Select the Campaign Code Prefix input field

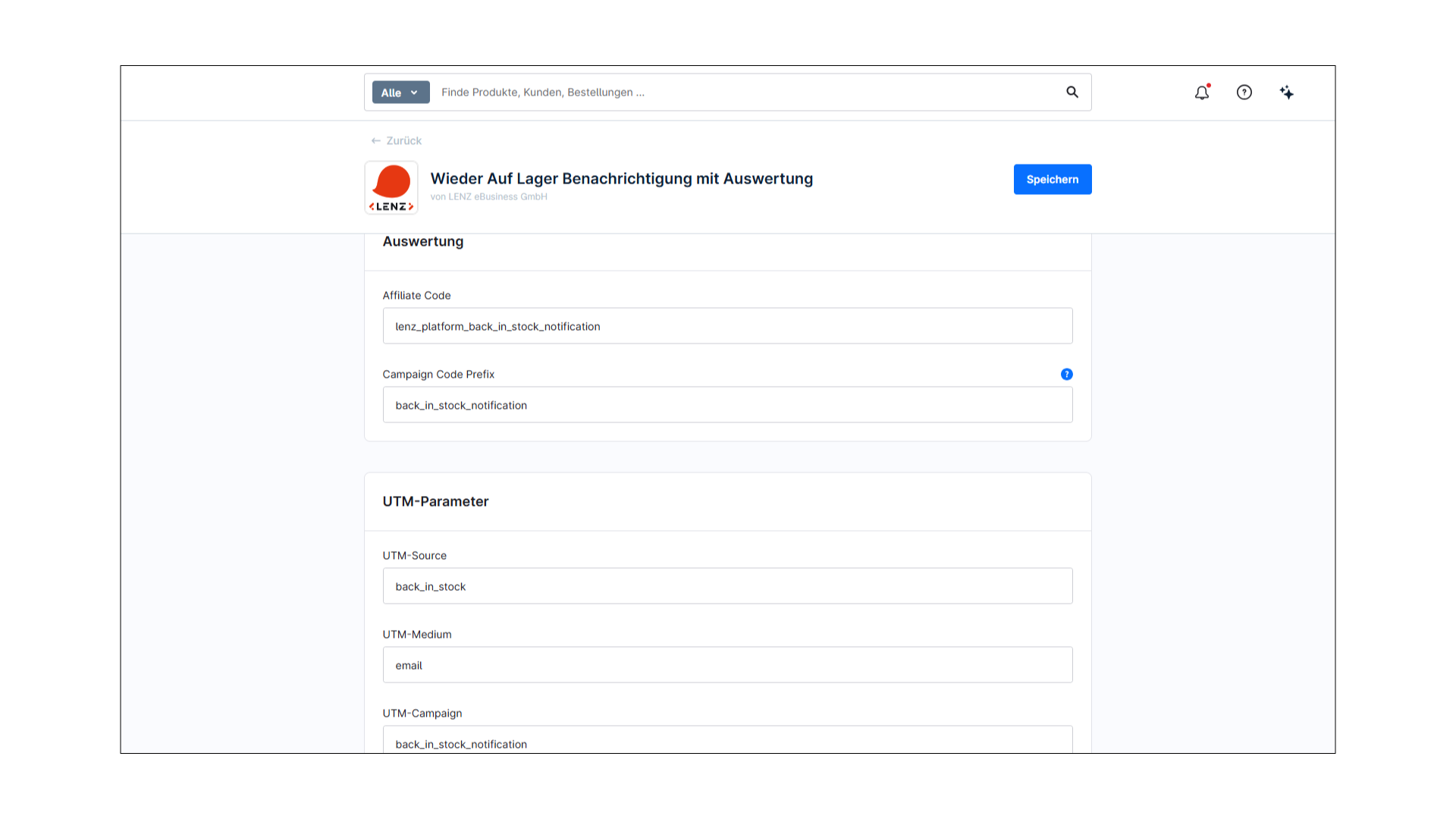(x=727, y=404)
